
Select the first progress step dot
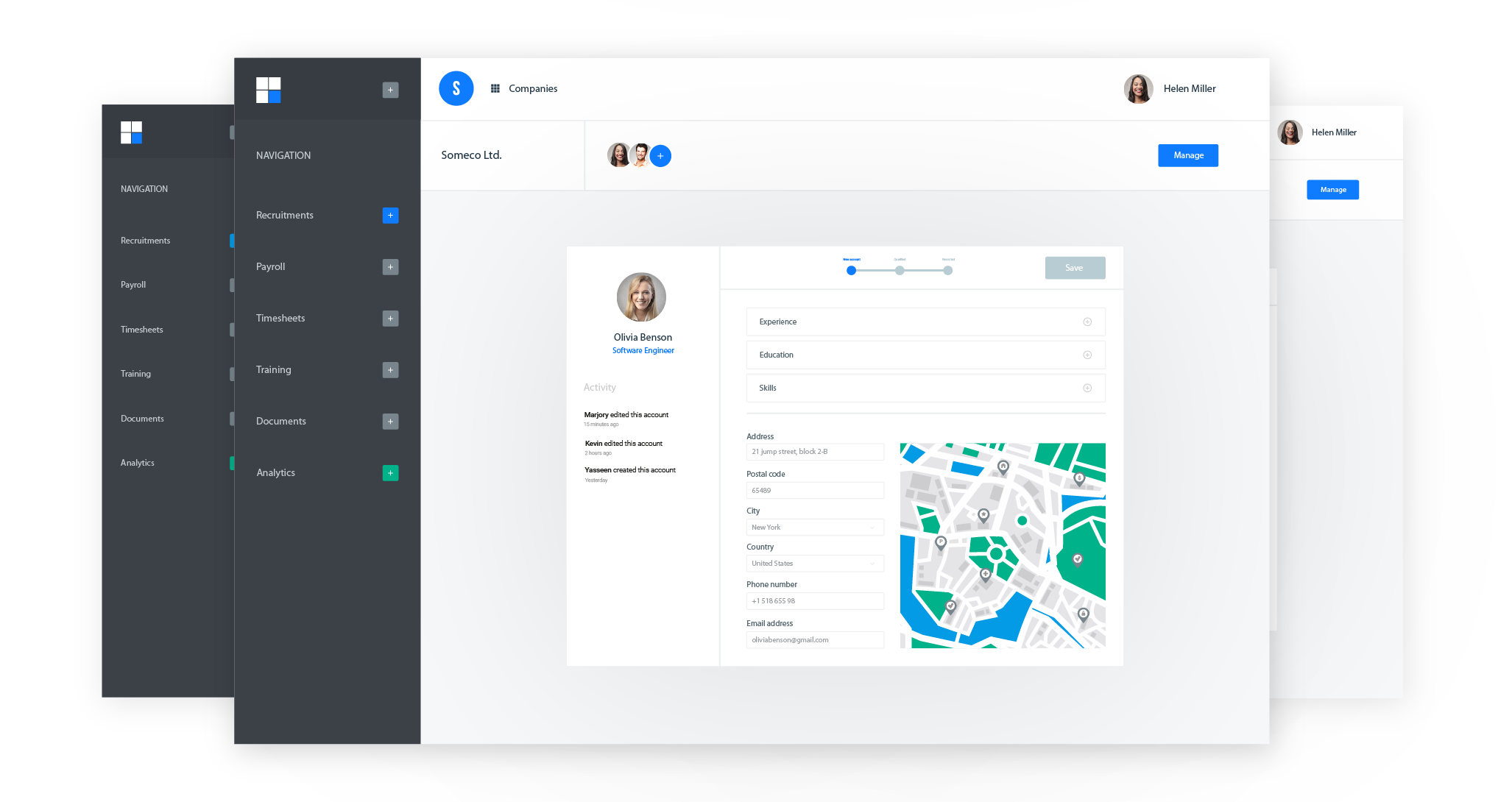[851, 271]
